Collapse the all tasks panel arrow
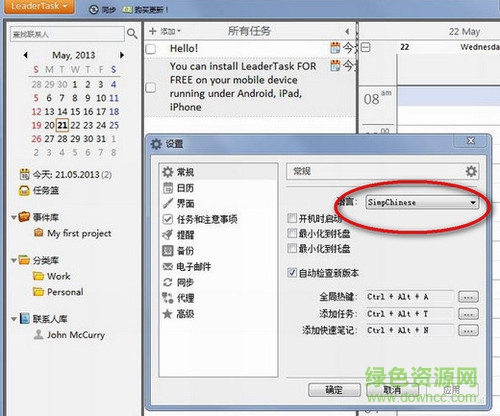This screenshot has height=416, width=500. coord(347,31)
